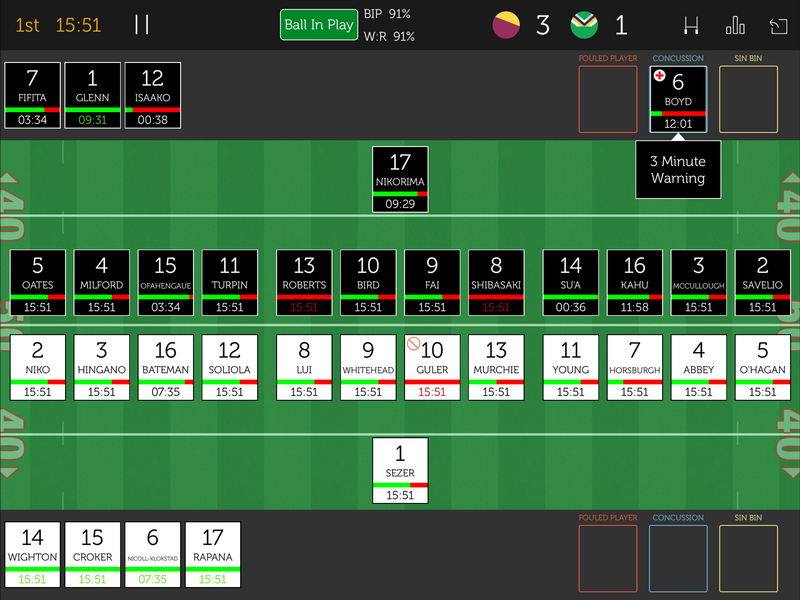This screenshot has width=800, height=600.
Task: Select player 4 Milford card
Action: (x=102, y=283)
